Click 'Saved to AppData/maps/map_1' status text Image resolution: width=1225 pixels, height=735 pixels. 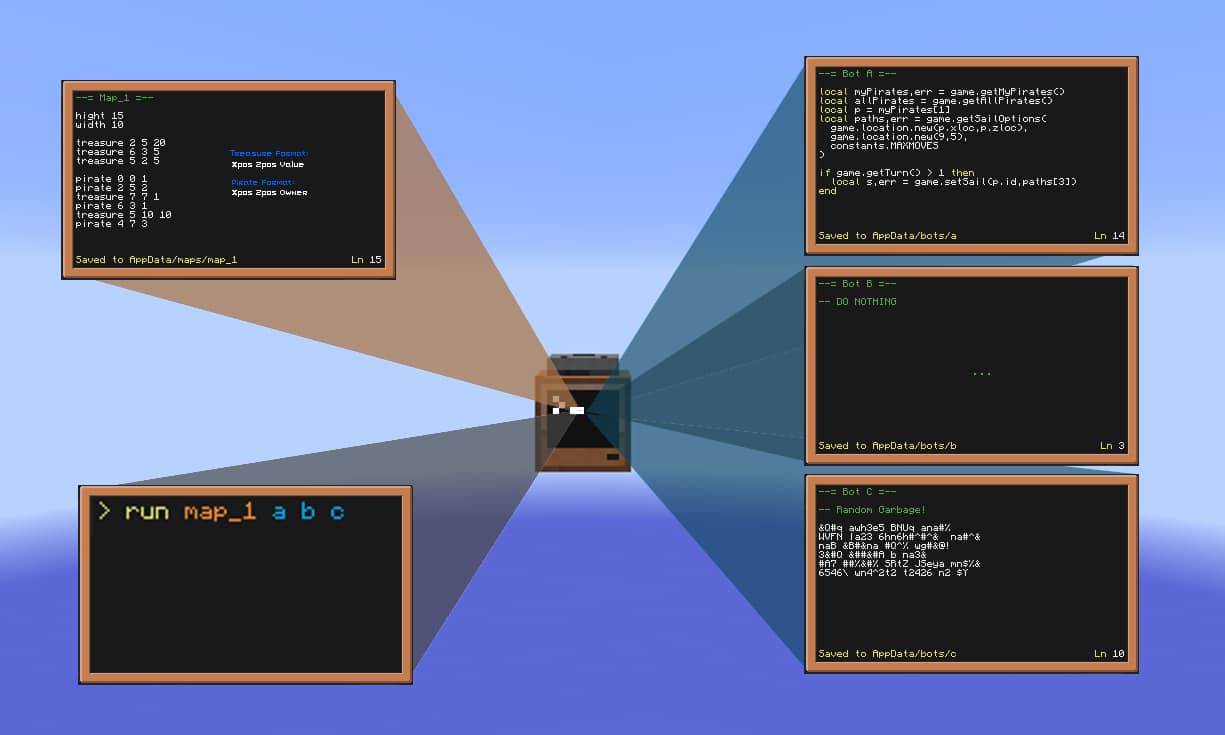point(156,260)
